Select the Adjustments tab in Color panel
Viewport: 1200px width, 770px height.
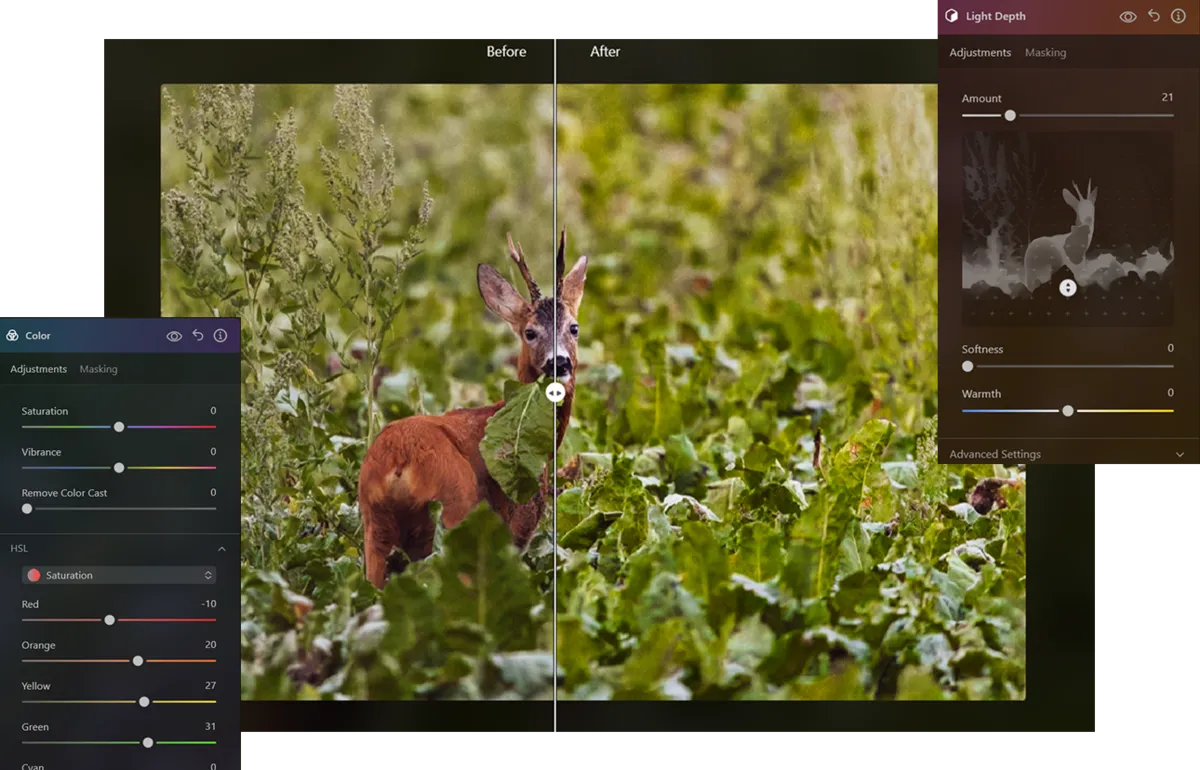(x=38, y=369)
